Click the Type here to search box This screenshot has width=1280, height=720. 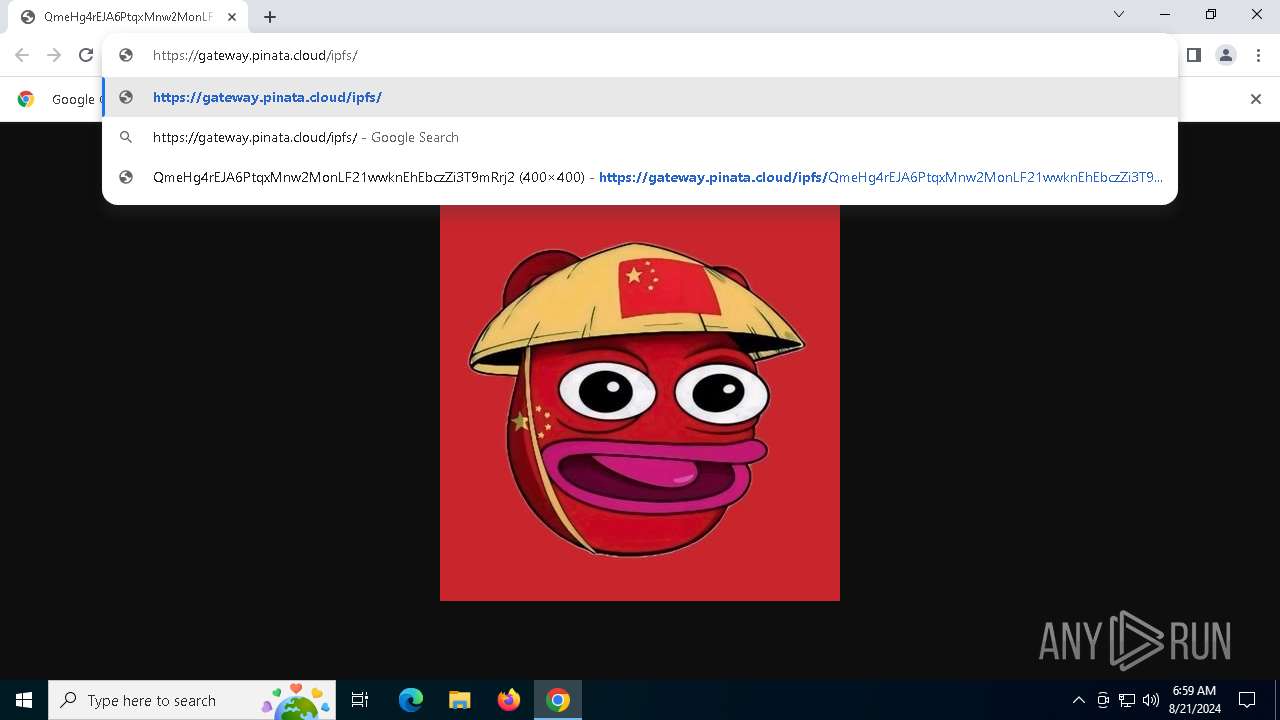tap(192, 700)
